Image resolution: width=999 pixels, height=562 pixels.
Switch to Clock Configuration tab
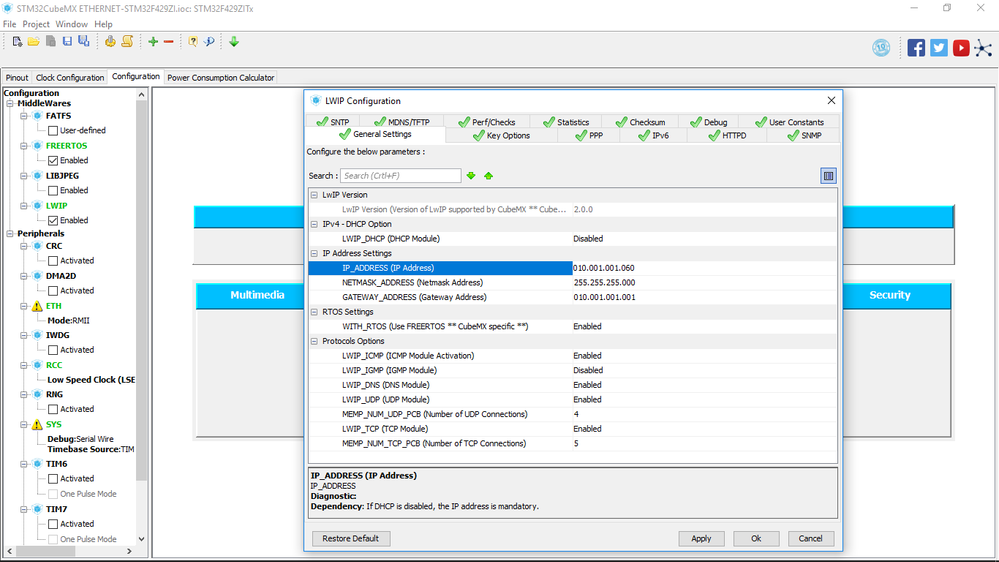coord(70,78)
